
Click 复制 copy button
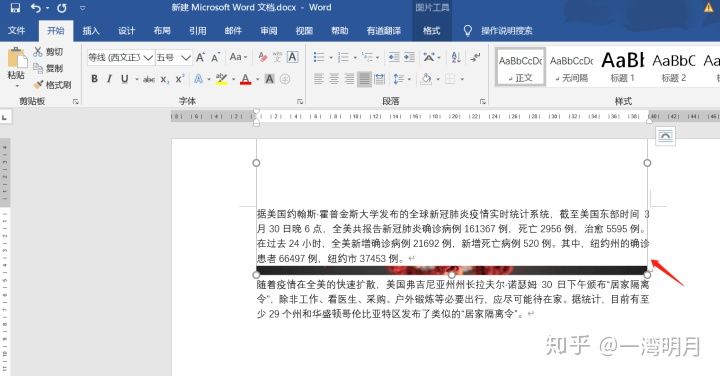tap(48, 68)
